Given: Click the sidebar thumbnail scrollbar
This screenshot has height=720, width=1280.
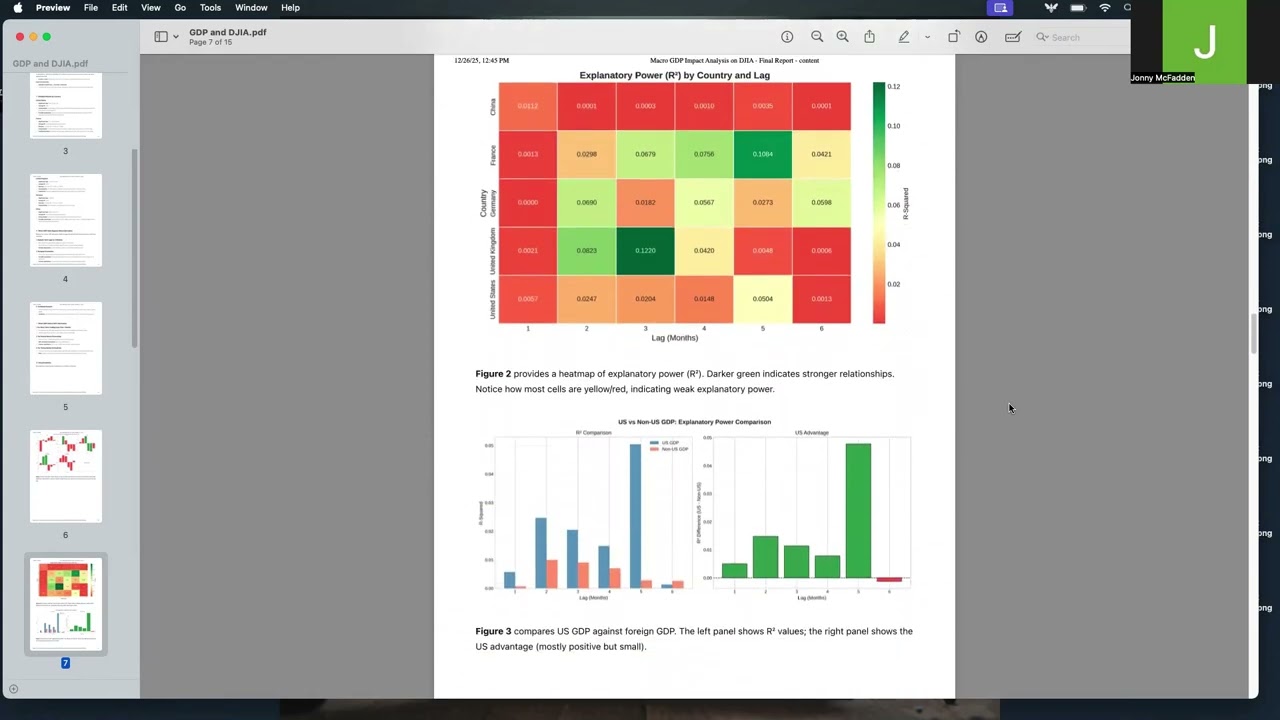Looking at the screenshot, I should [x=134, y=248].
